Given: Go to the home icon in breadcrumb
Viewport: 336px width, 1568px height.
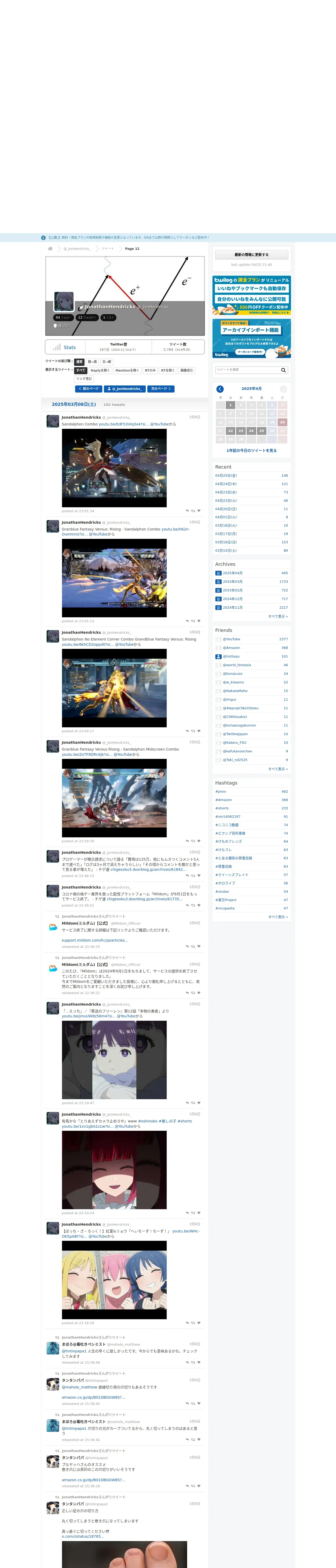Looking at the screenshot, I should 50,248.
